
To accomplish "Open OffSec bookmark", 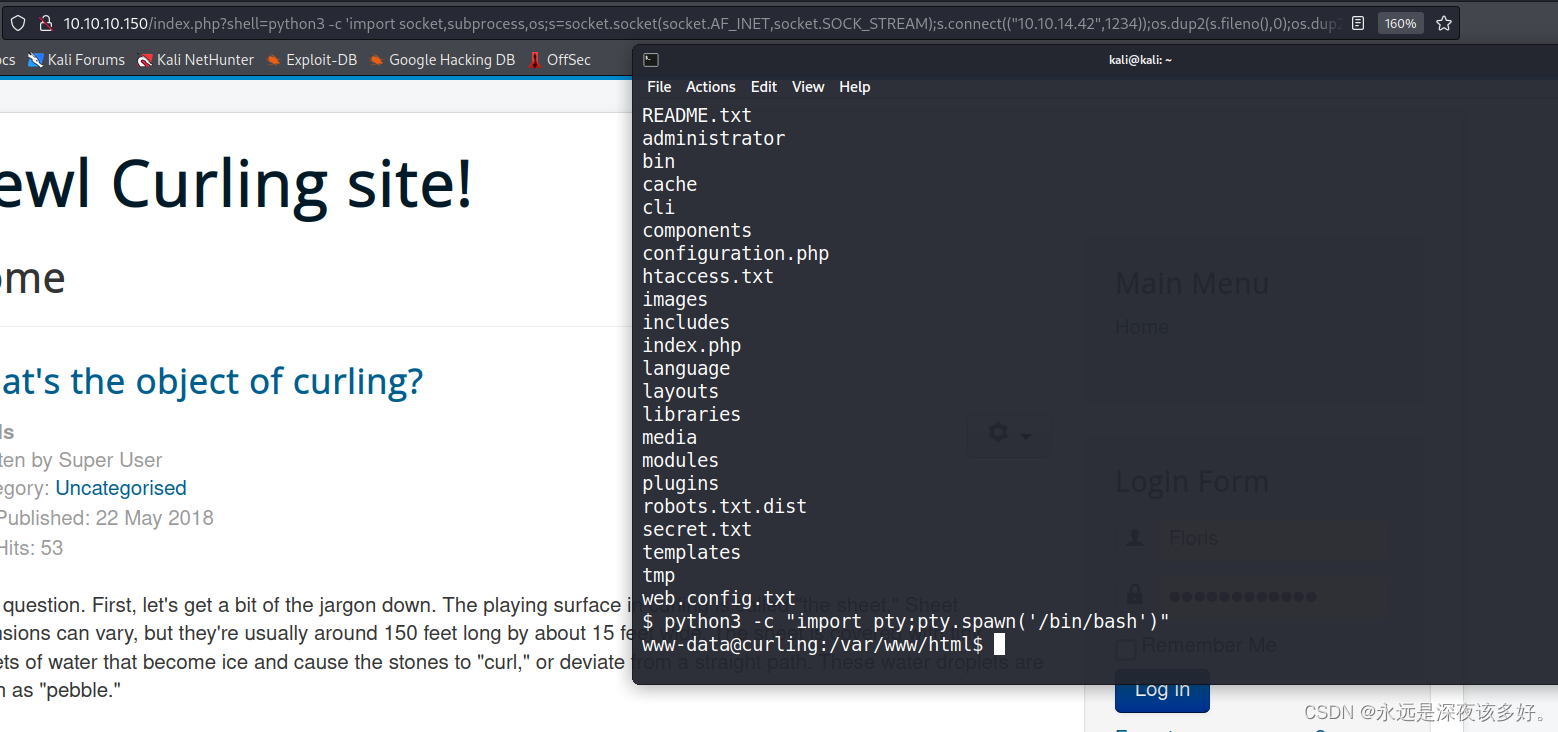I will (560, 60).
